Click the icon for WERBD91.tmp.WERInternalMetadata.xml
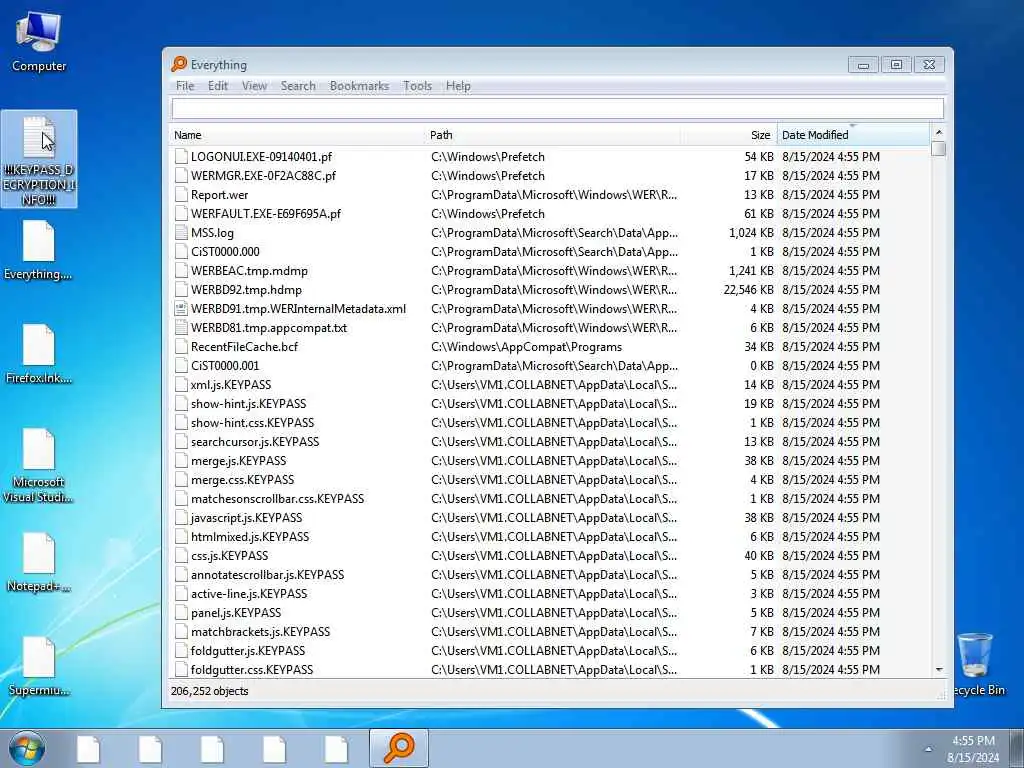 (181, 309)
